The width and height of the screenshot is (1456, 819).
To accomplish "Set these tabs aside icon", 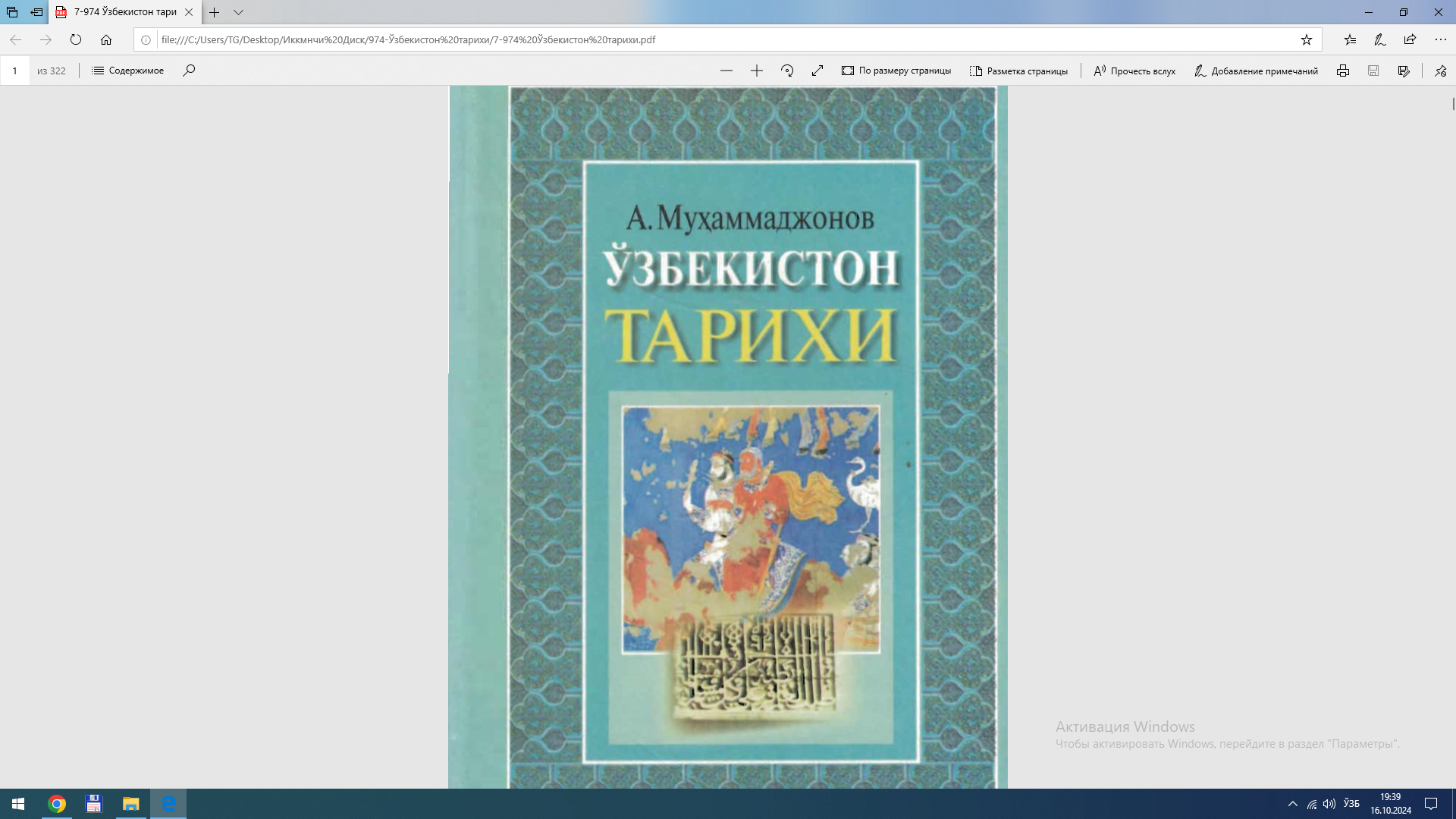I will point(36,12).
